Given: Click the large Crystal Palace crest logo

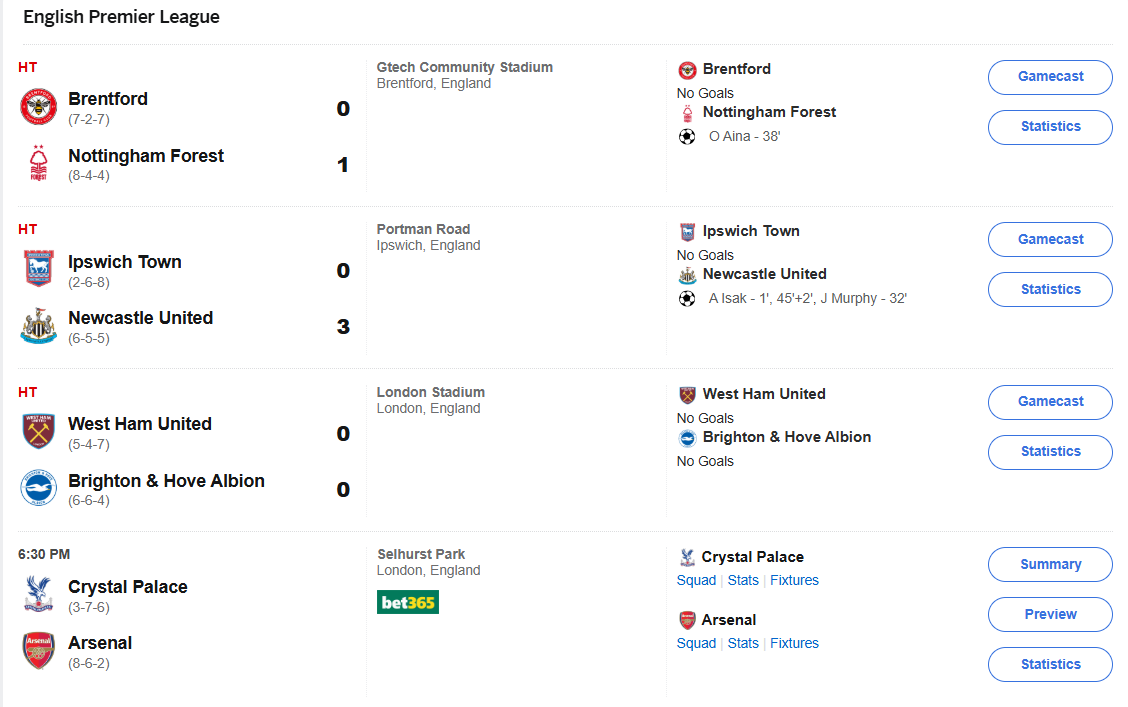Looking at the screenshot, I should coord(39,594).
